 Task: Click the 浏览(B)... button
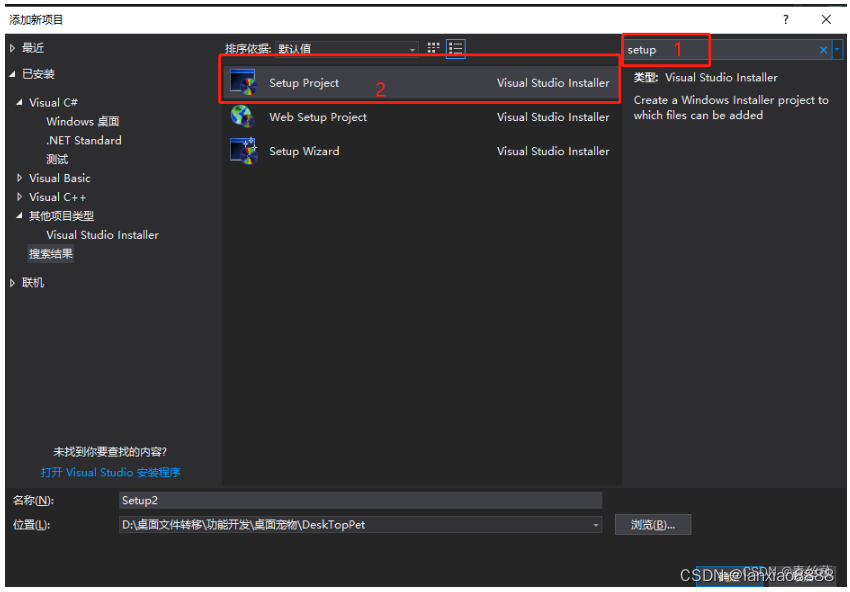click(x=653, y=525)
